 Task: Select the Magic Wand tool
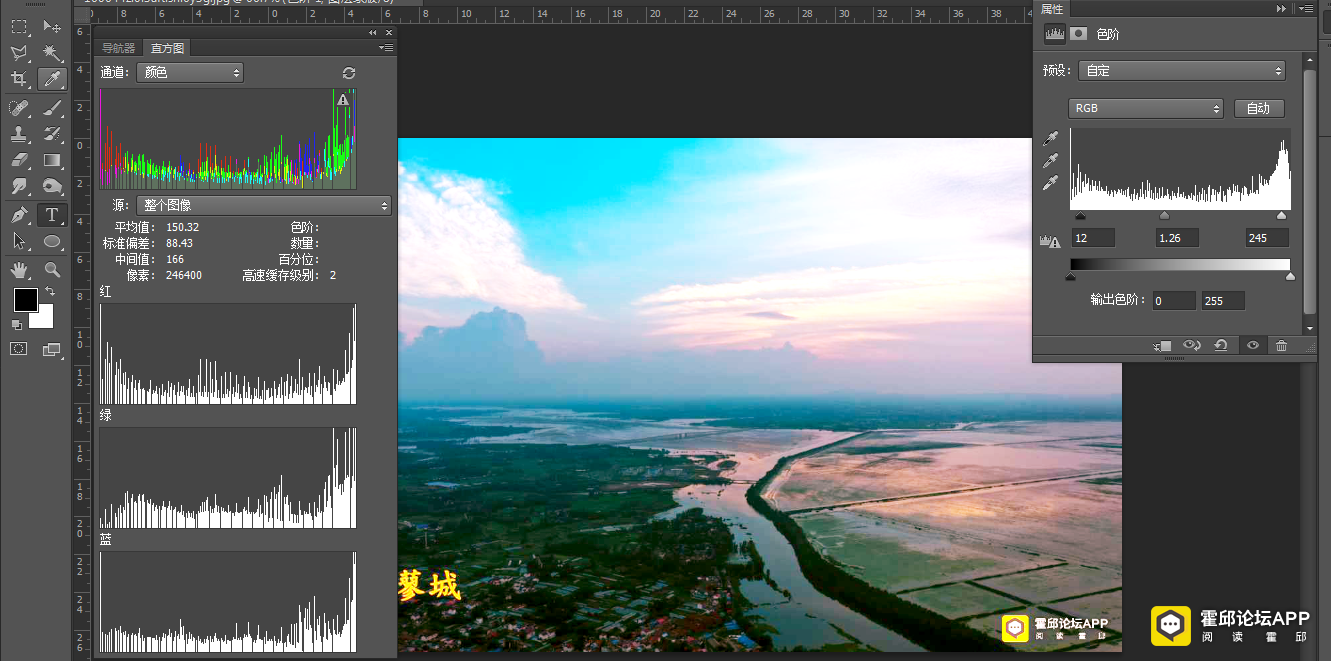click(52, 53)
